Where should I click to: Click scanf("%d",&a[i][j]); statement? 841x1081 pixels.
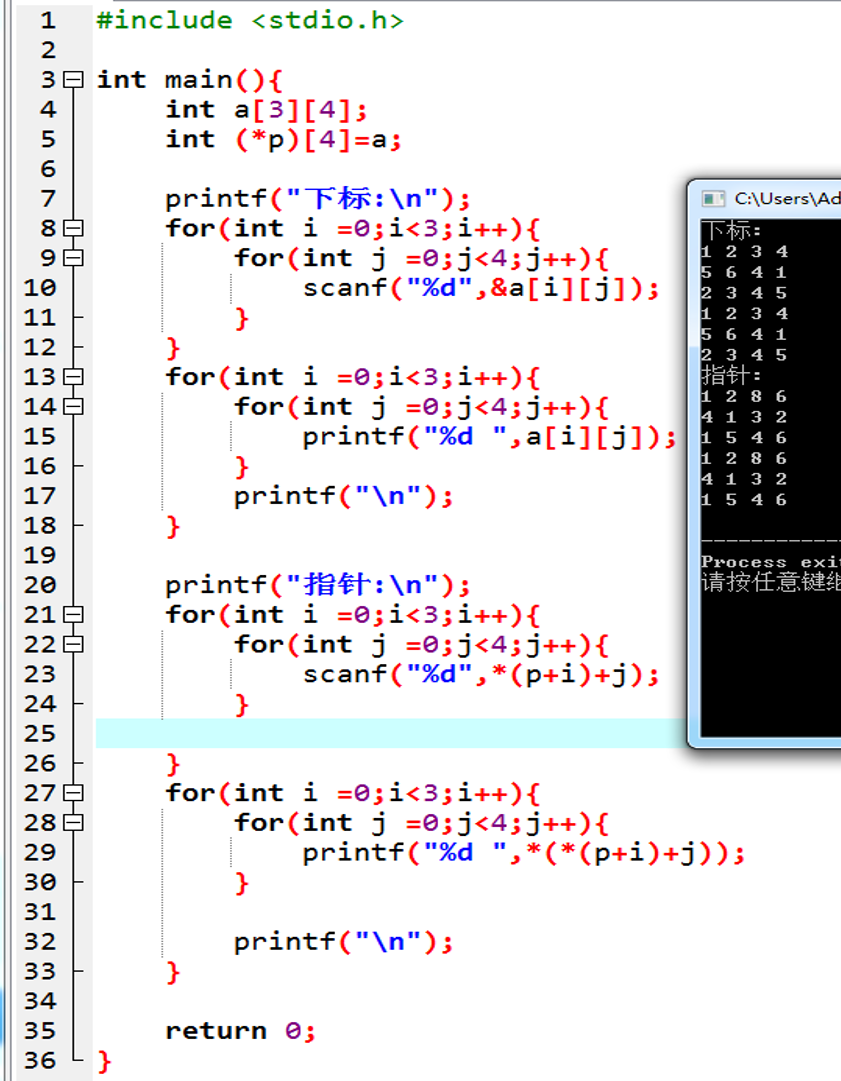coord(481,288)
